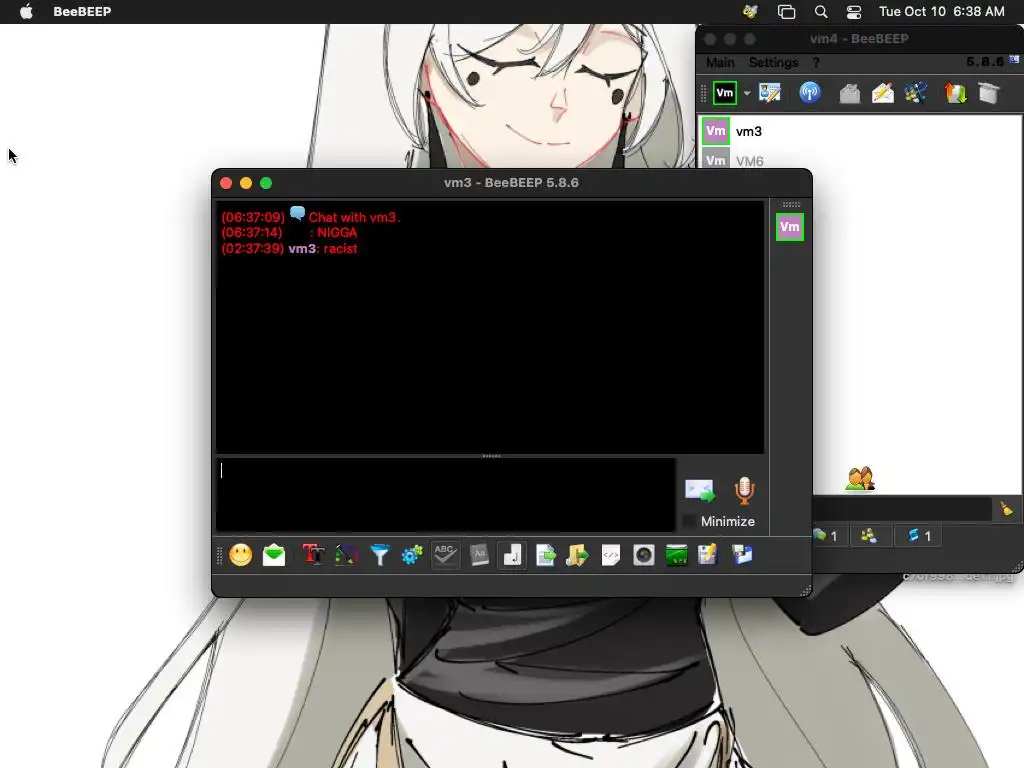Record a voice message with microphone
The width and height of the screenshot is (1024, 768).
pyautogui.click(x=744, y=490)
